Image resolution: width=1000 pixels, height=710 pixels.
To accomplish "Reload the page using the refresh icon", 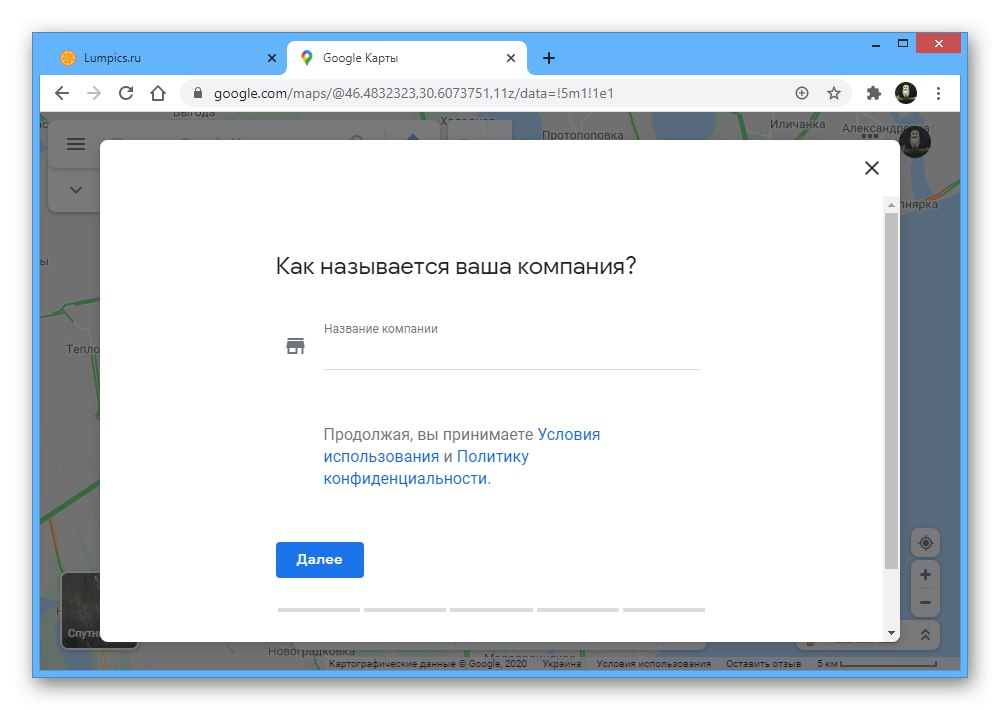I will (x=124, y=92).
